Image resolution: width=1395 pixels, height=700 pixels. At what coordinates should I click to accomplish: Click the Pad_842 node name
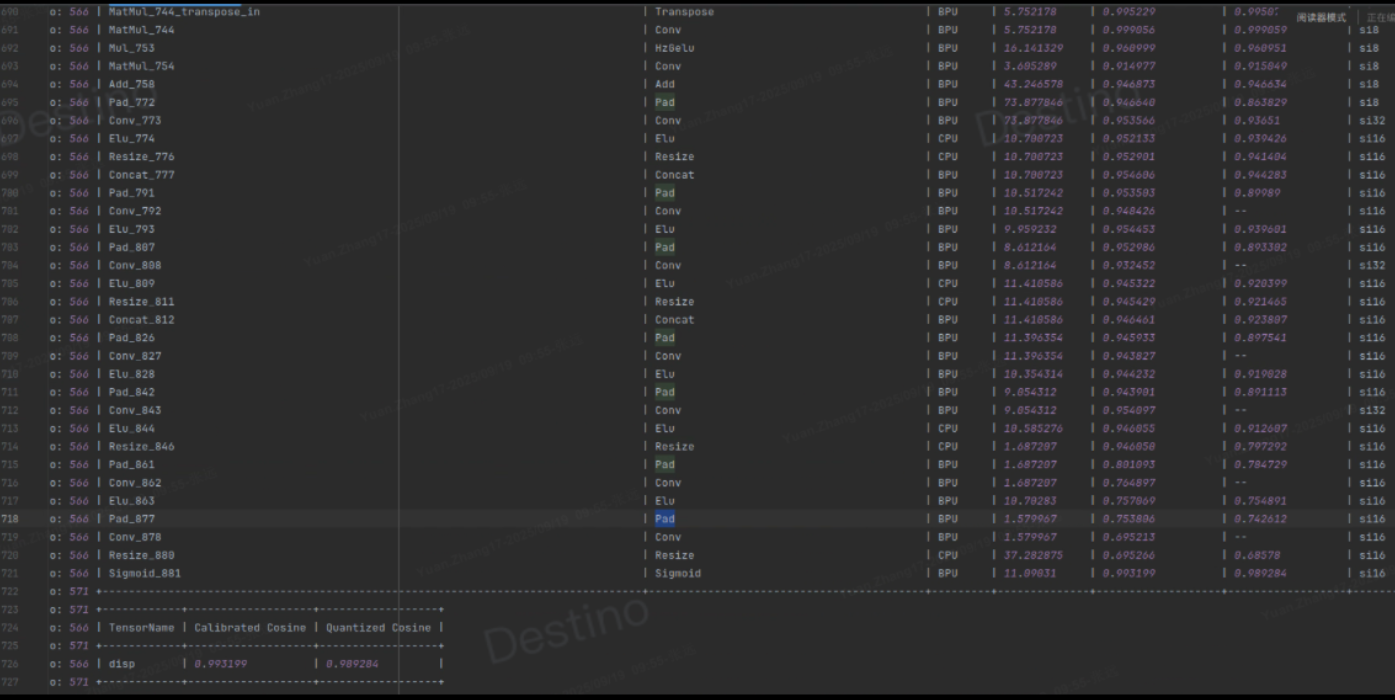point(132,392)
